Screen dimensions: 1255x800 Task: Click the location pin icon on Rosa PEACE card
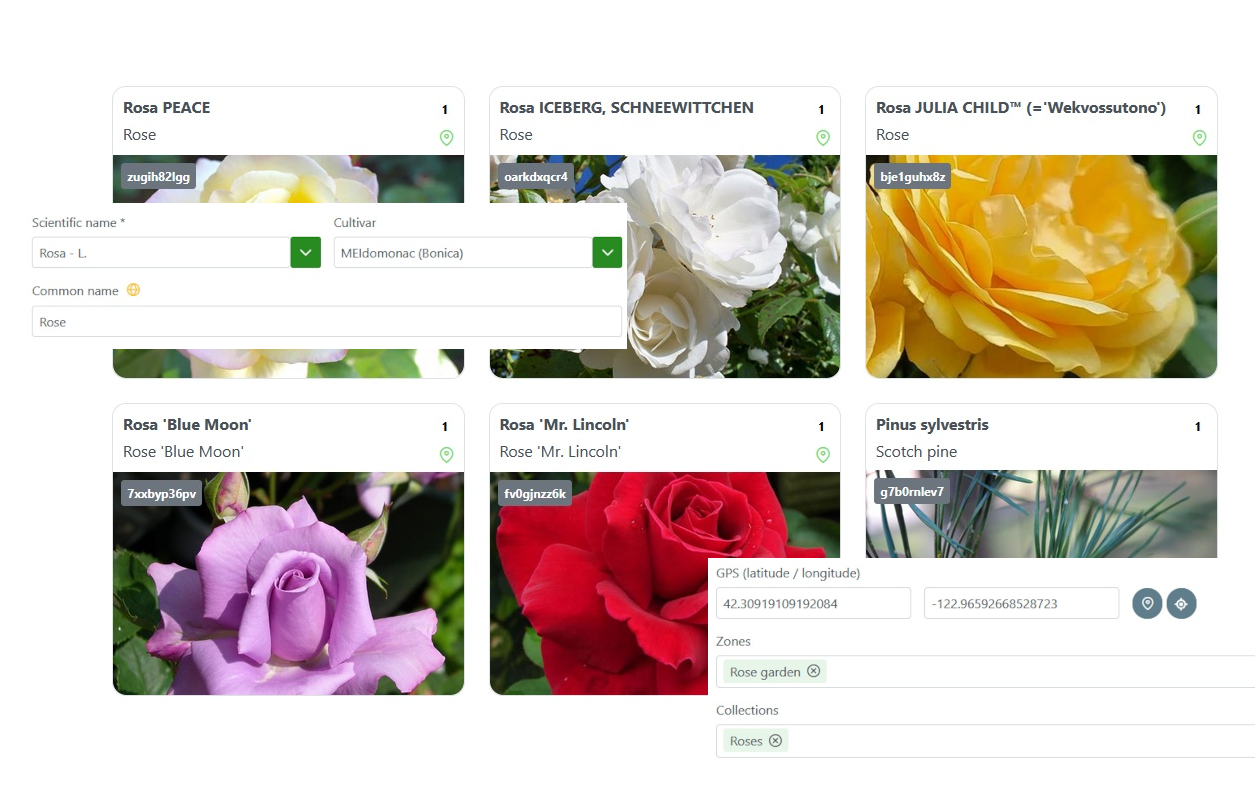click(x=446, y=138)
